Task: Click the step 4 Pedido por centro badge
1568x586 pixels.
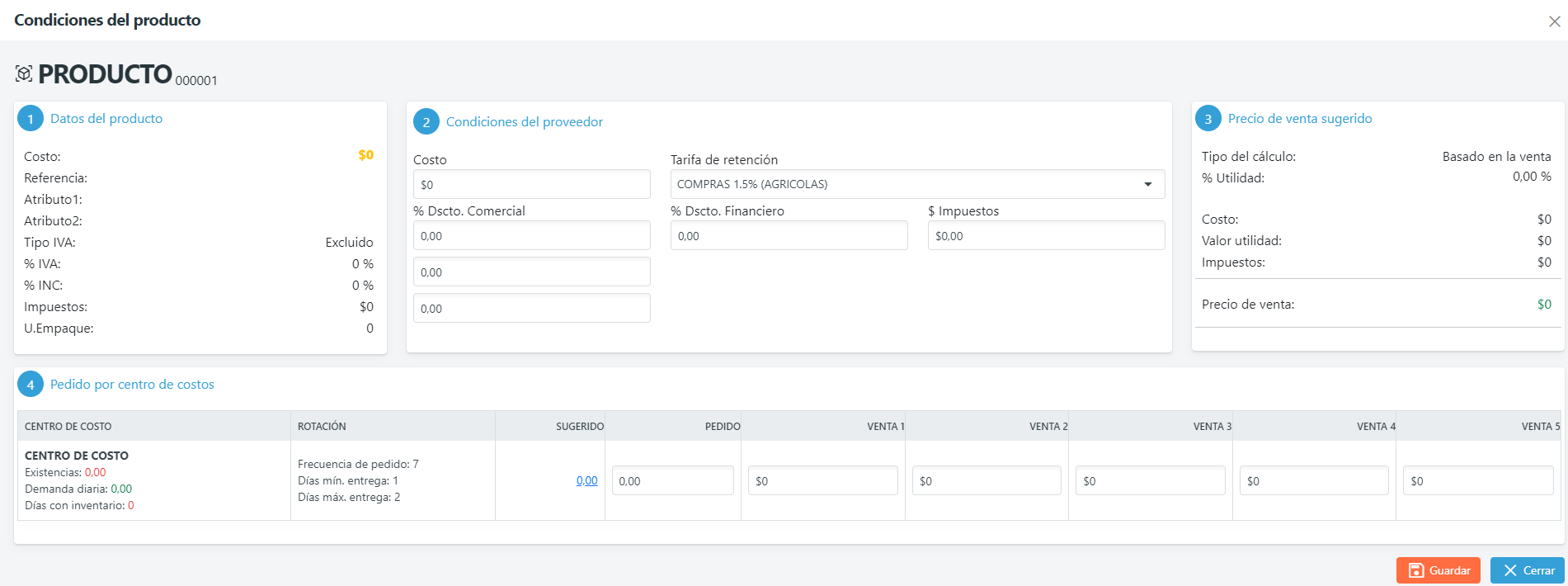Action: 31,385
